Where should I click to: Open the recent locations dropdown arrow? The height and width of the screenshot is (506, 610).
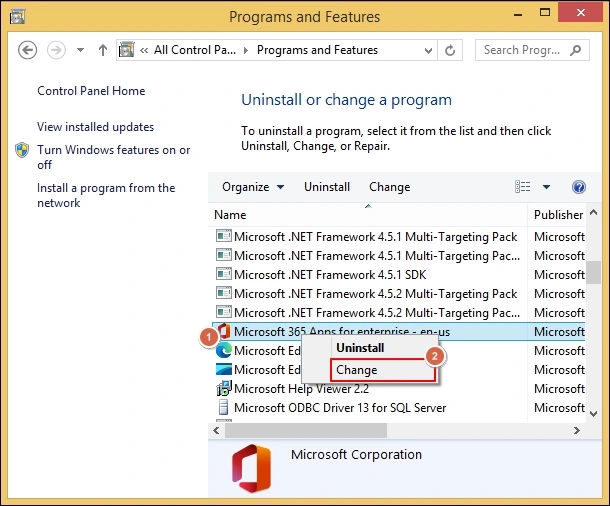(x=81, y=50)
